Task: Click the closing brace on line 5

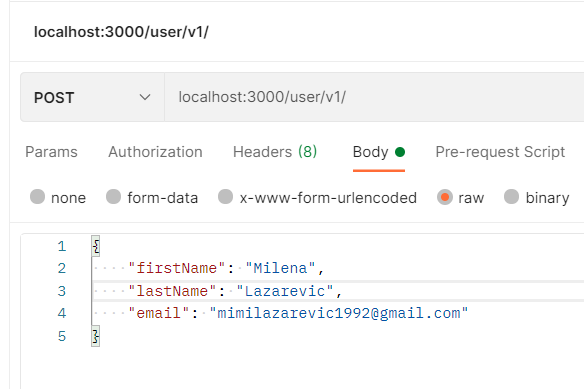Action: tap(96, 336)
